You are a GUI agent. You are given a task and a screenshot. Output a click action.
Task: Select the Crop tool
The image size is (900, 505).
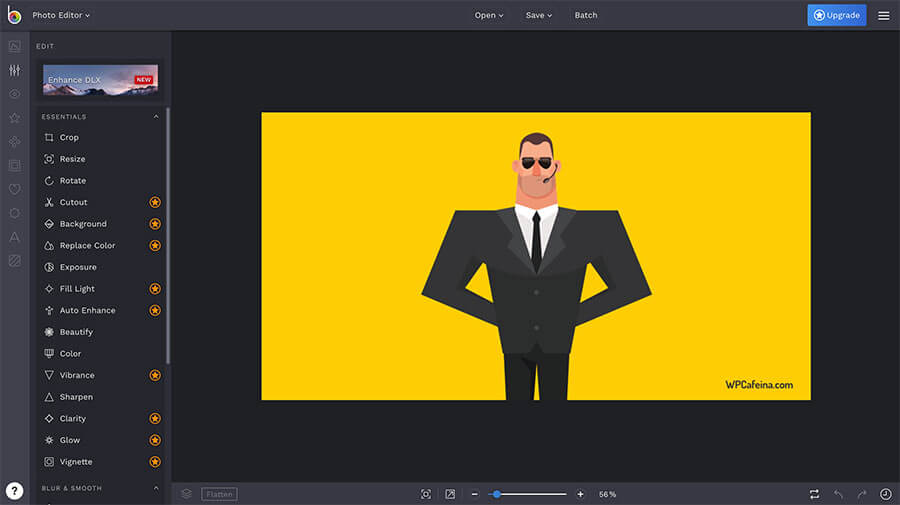(68, 138)
